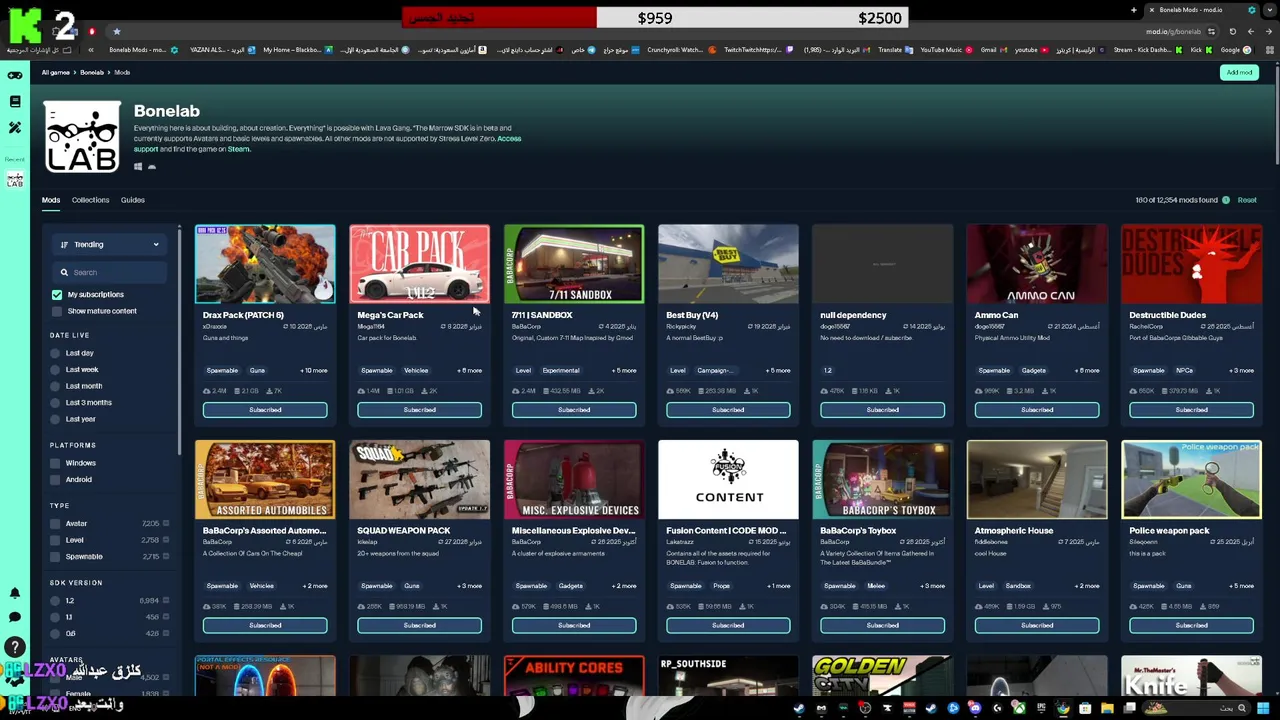Open site settings icon in address bar
The image size is (1280, 720).
pos(1211,31)
